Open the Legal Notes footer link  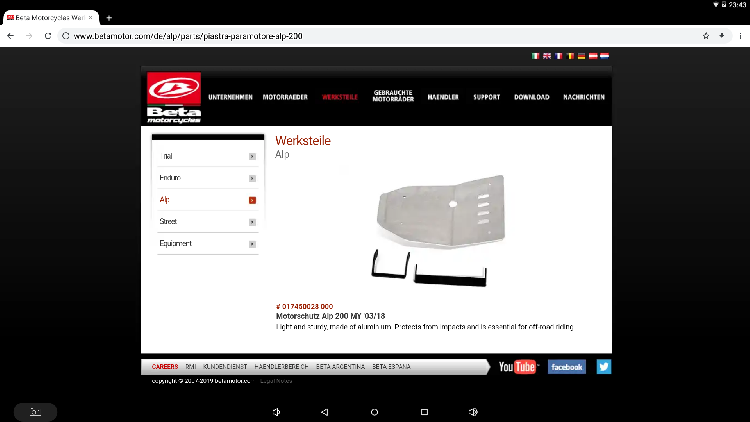[276, 381]
